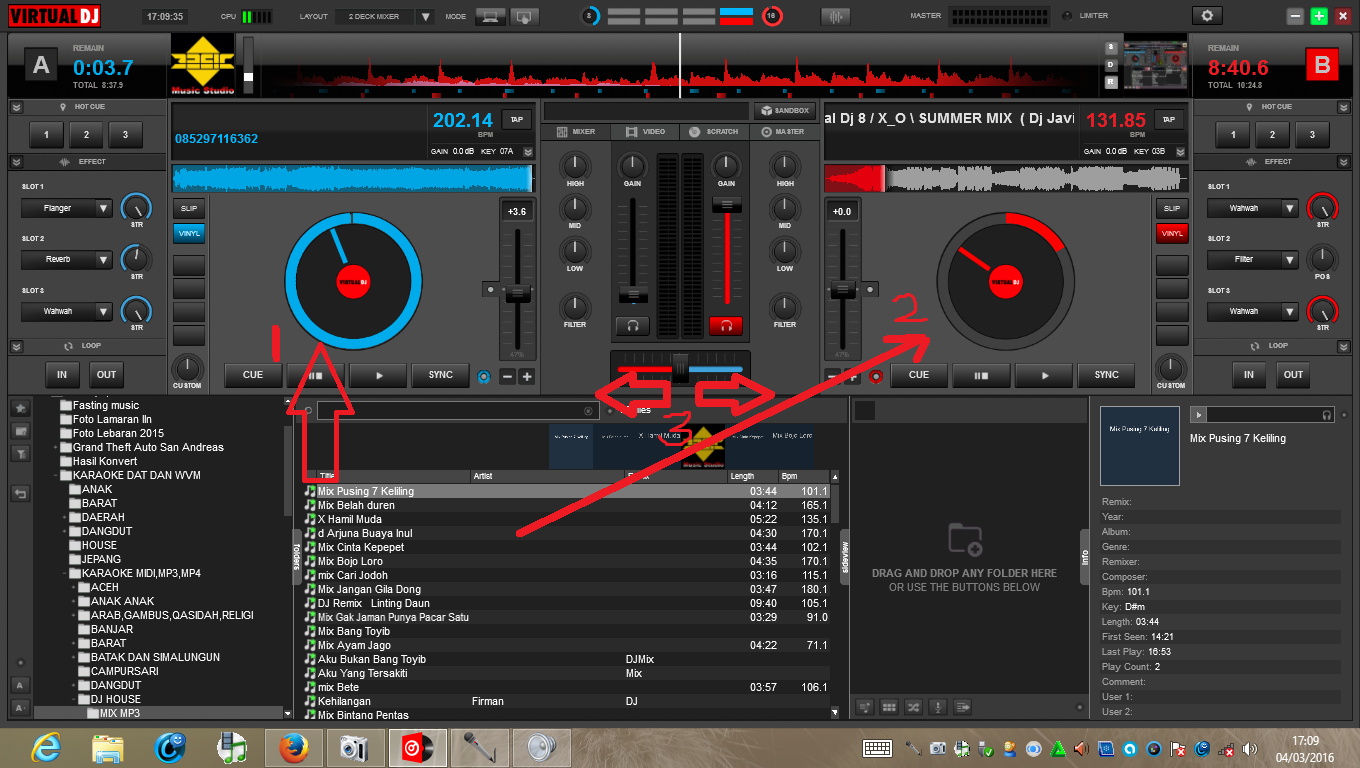Click deck B volume fader
1360x768 pixels.
(x=727, y=204)
